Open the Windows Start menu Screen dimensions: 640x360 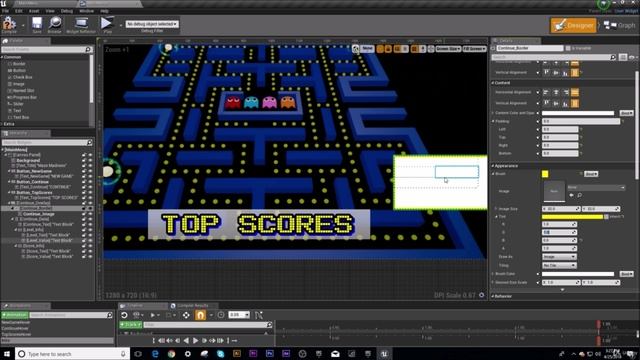pyautogui.click(x=7, y=354)
